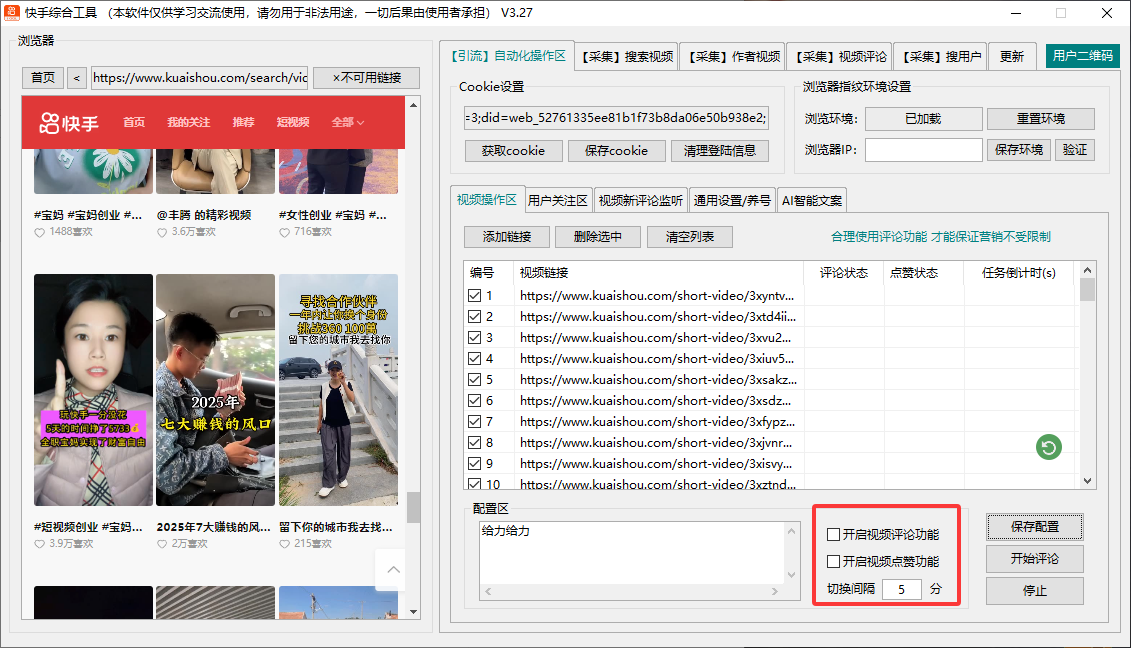
Task: Click the 切换间隔 minutes input field
Action: tap(902, 589)
